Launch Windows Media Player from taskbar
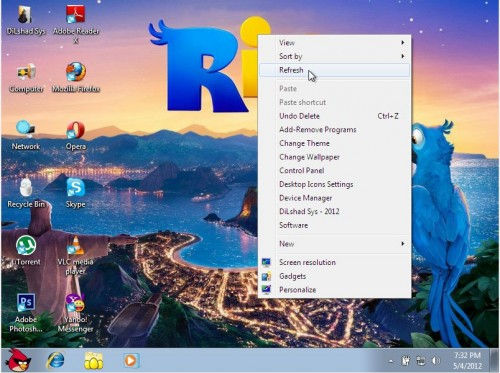 click(x=131, y=360)
